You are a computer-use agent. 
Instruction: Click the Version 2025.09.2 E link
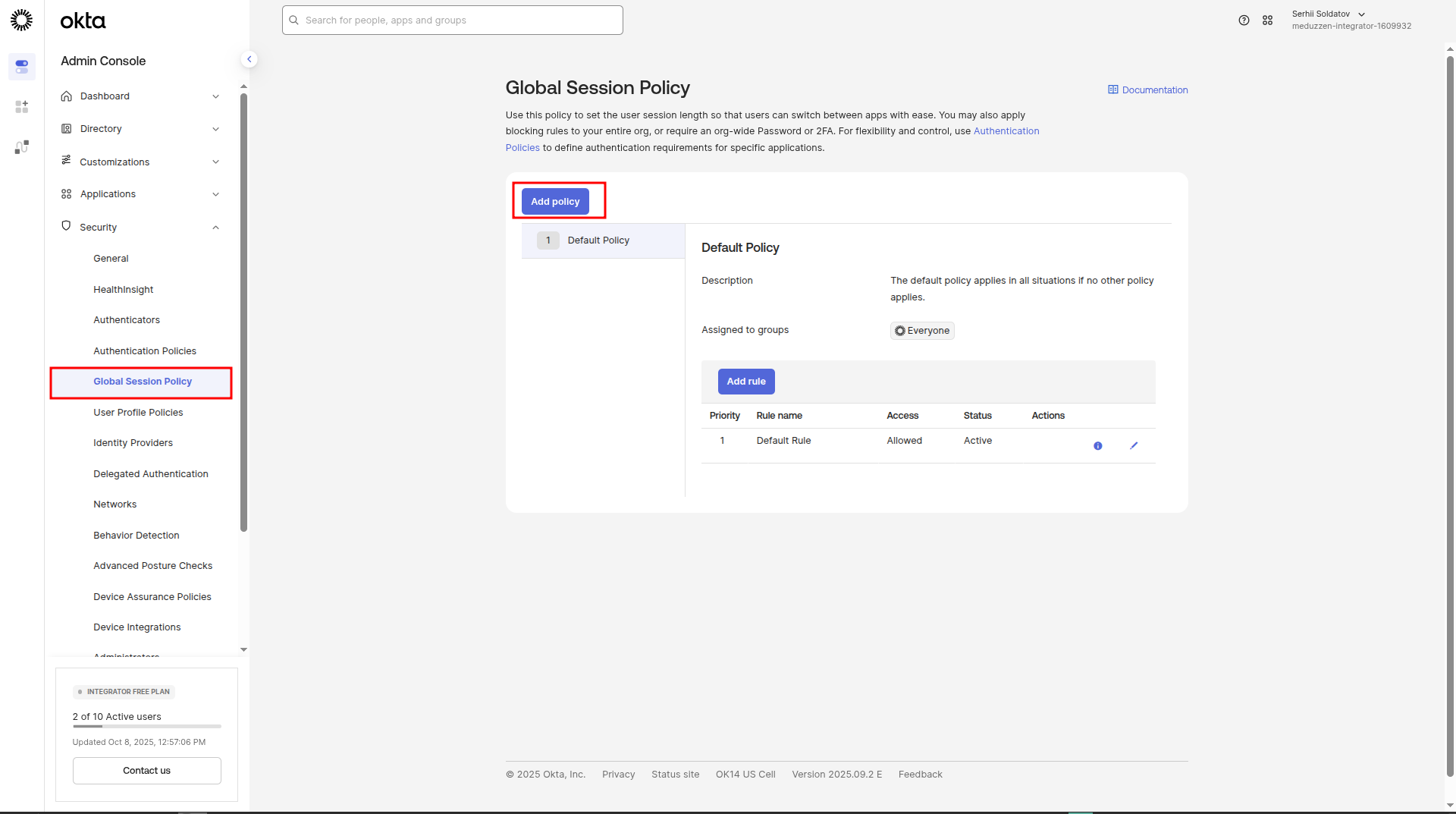(x=837, y=775)
